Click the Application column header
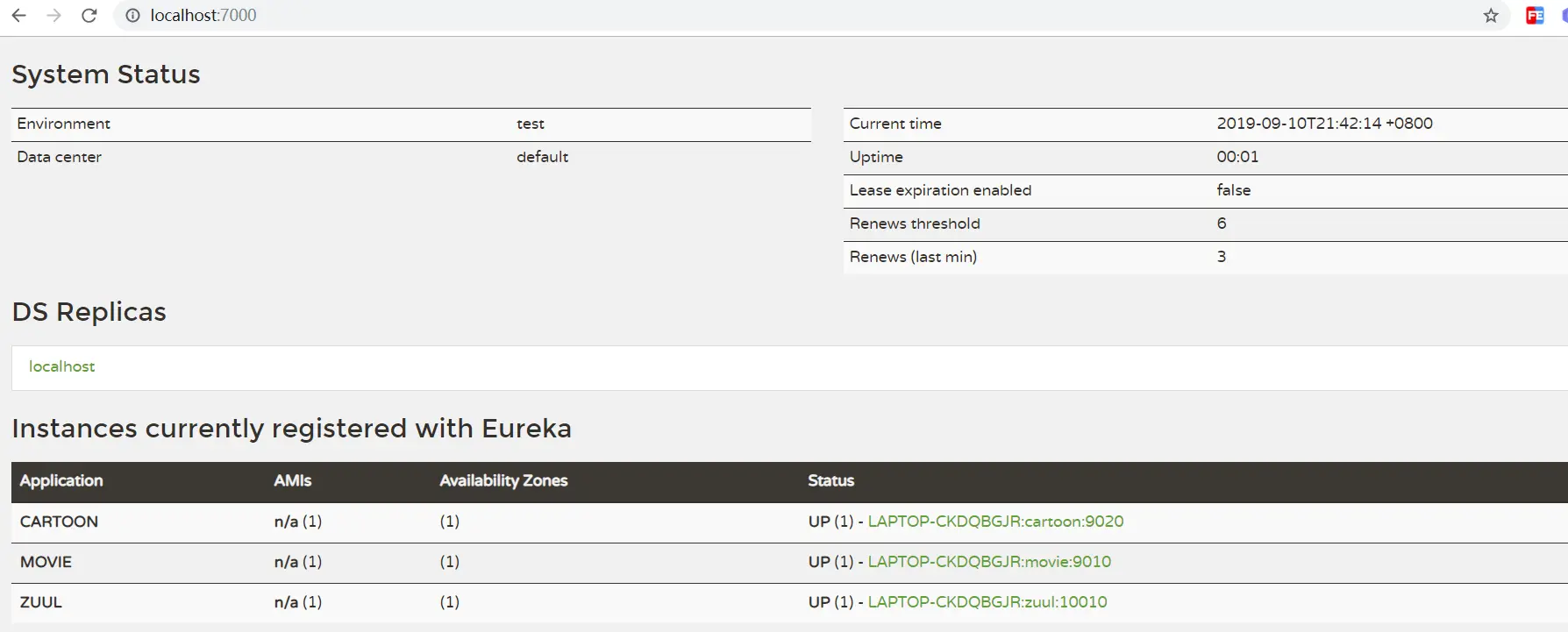This screenshot has height=632, width=1568. pos(61,480)
